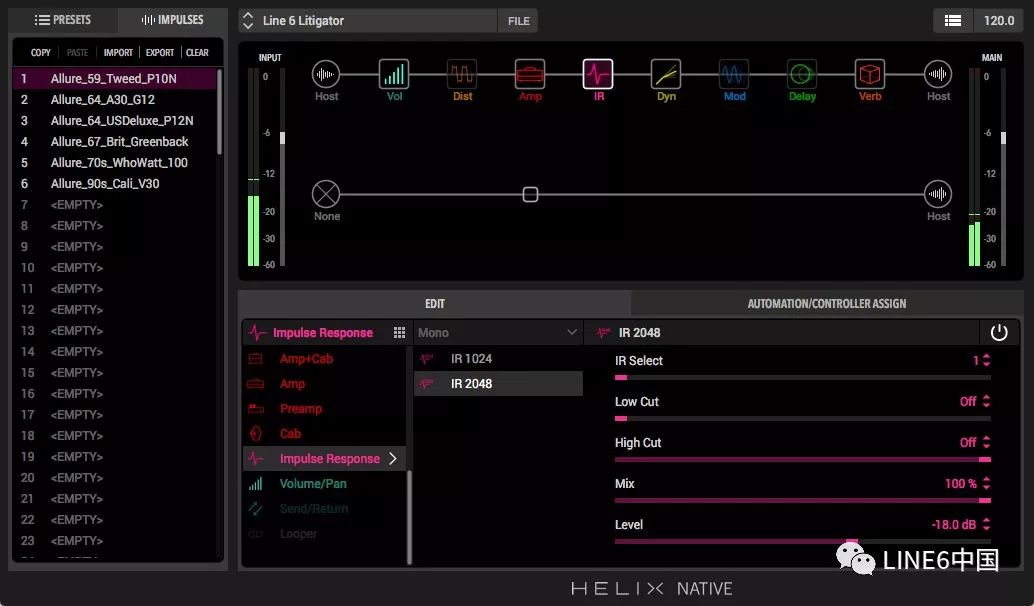
Task: Select the Dist block in signal chain
Action: (462, 75)
